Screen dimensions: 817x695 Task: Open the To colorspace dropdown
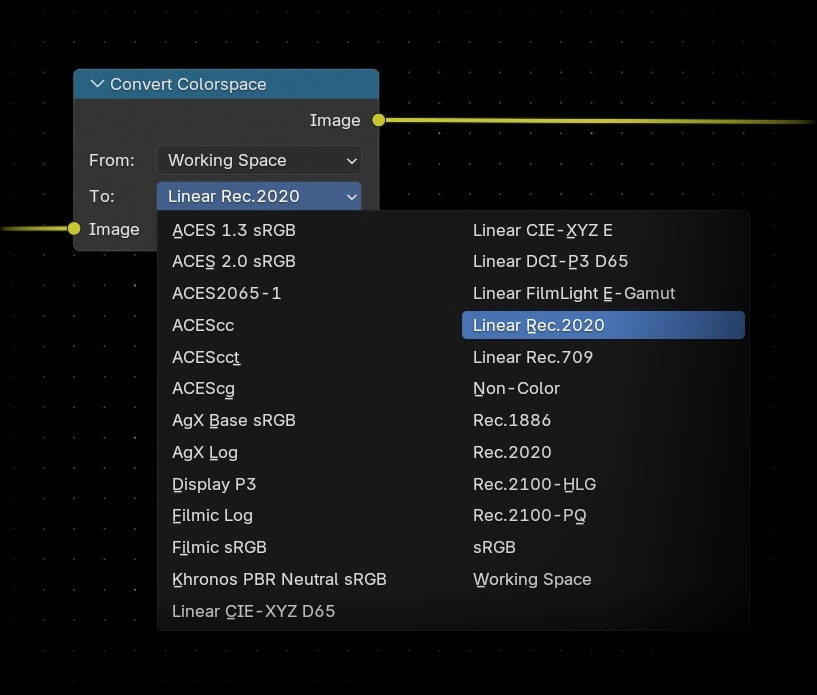click(258, 196)
